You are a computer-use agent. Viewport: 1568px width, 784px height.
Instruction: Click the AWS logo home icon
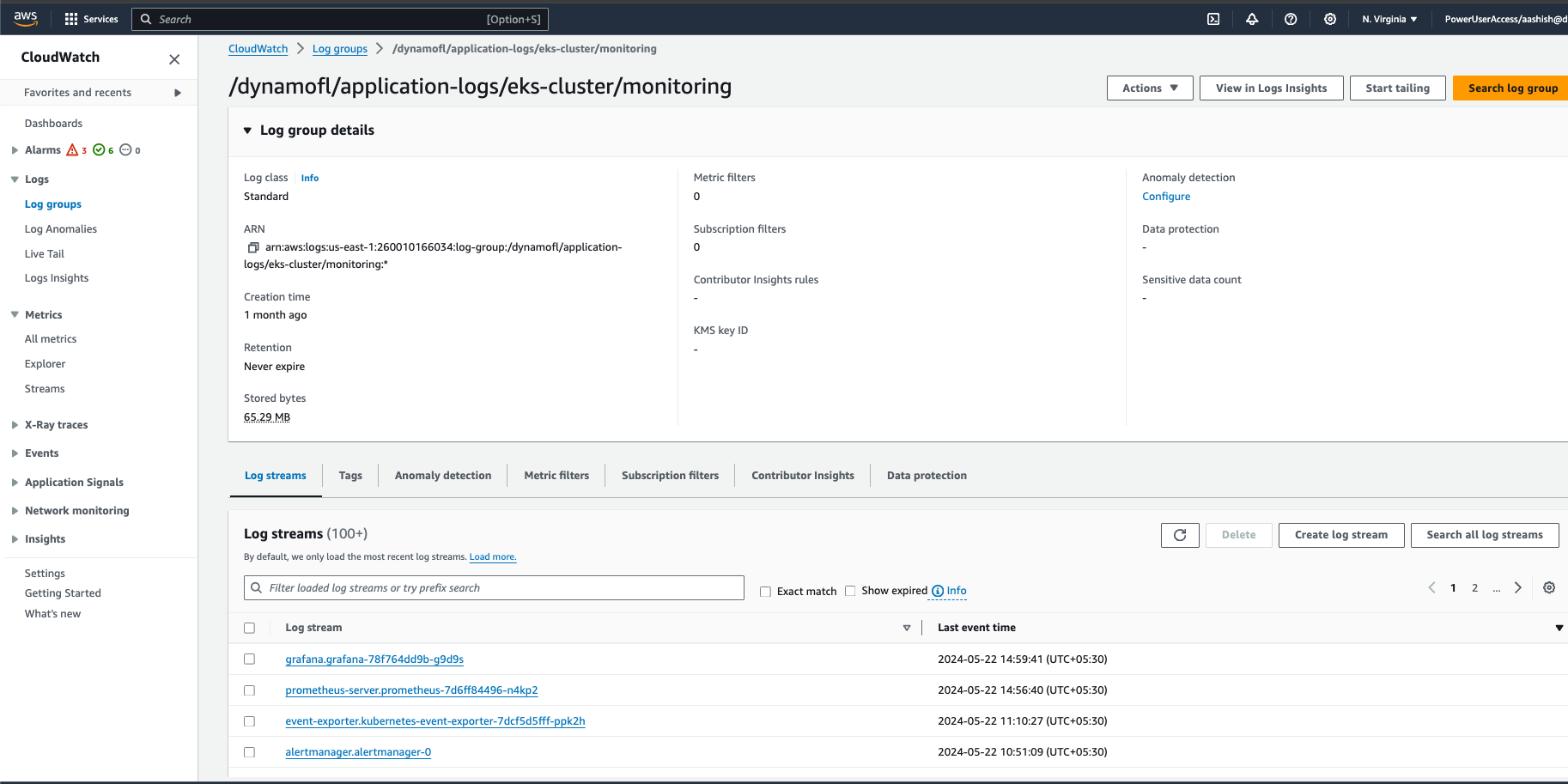(x=26, y=18)
